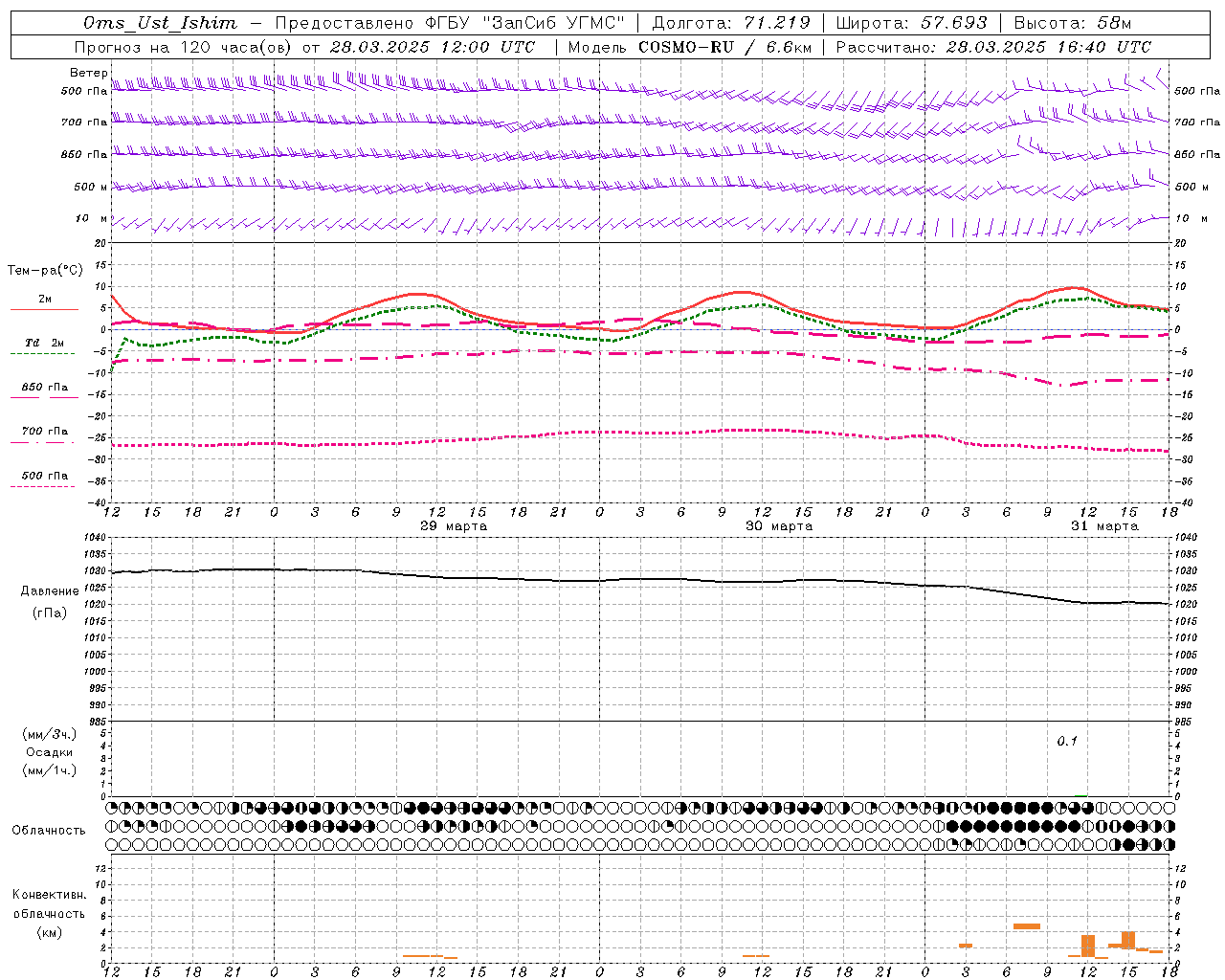Click the (гПа) unit under Давление

[x=50, y=613]
